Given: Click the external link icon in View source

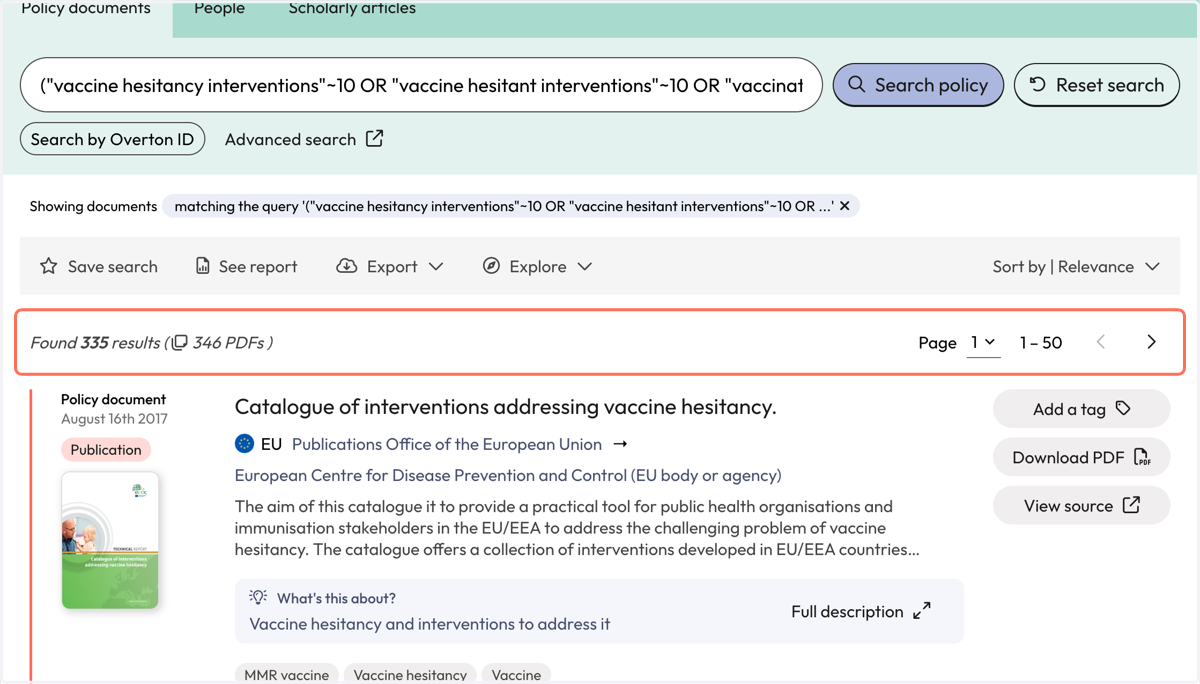Looking at the screenshot, I should [1131, 505].
